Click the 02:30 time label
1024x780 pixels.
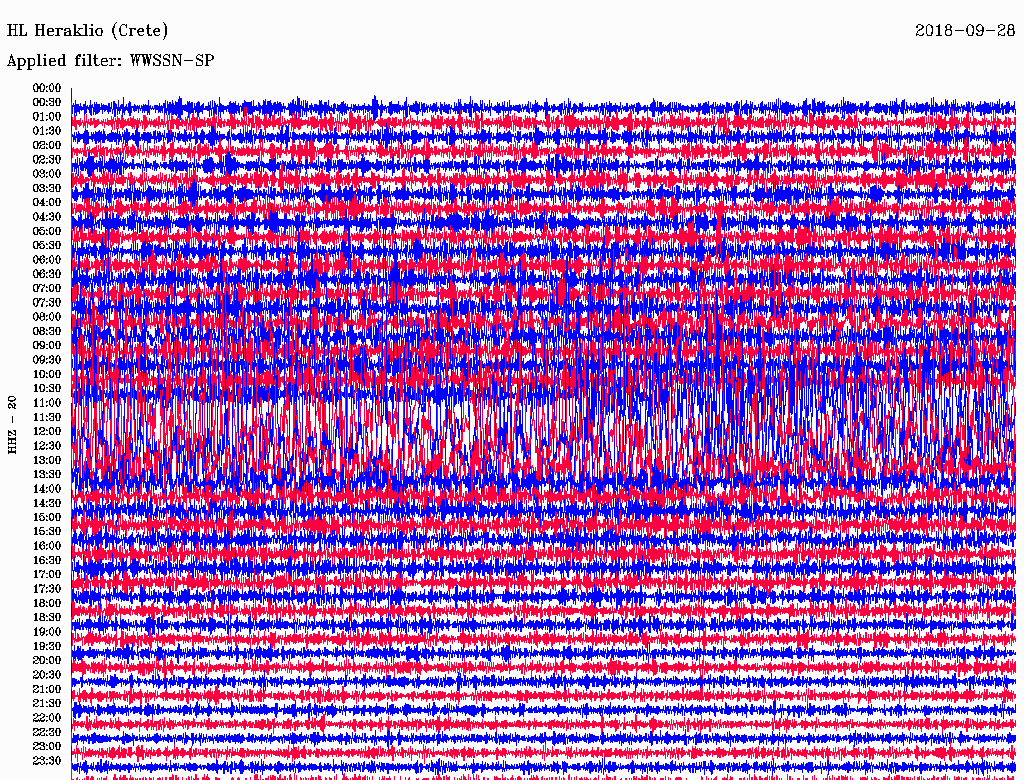coord(47,159)
